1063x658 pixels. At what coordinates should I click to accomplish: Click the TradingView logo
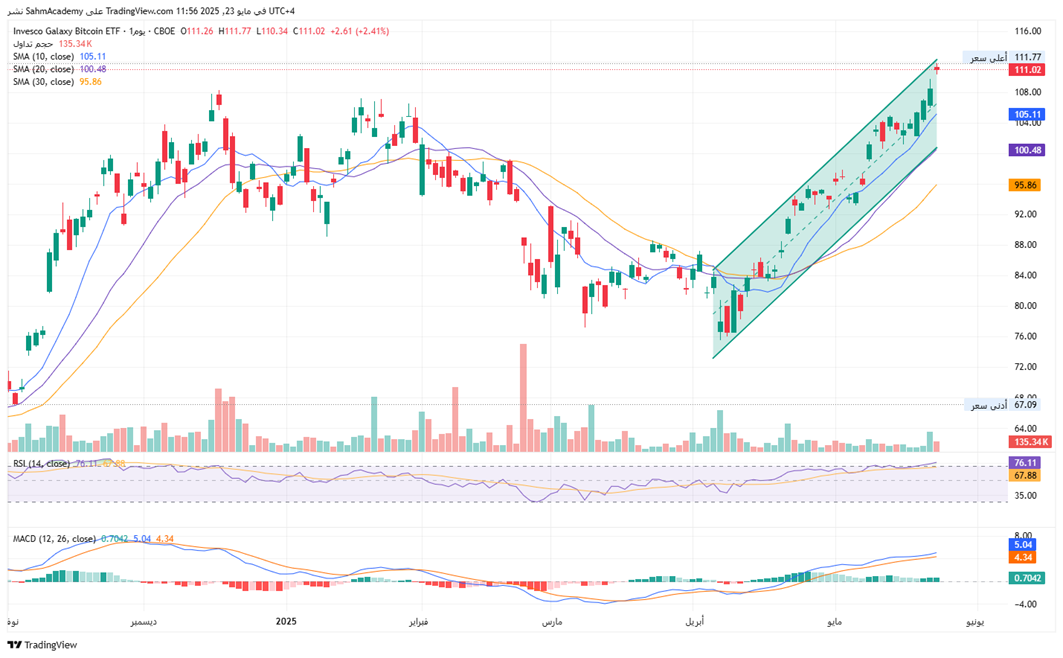coord(43,644)
